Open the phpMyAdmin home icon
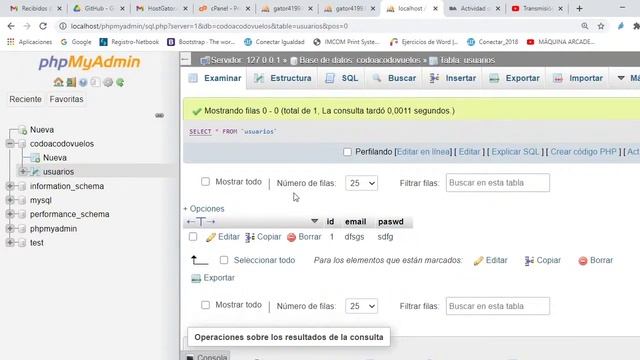 tap(58, 82)
